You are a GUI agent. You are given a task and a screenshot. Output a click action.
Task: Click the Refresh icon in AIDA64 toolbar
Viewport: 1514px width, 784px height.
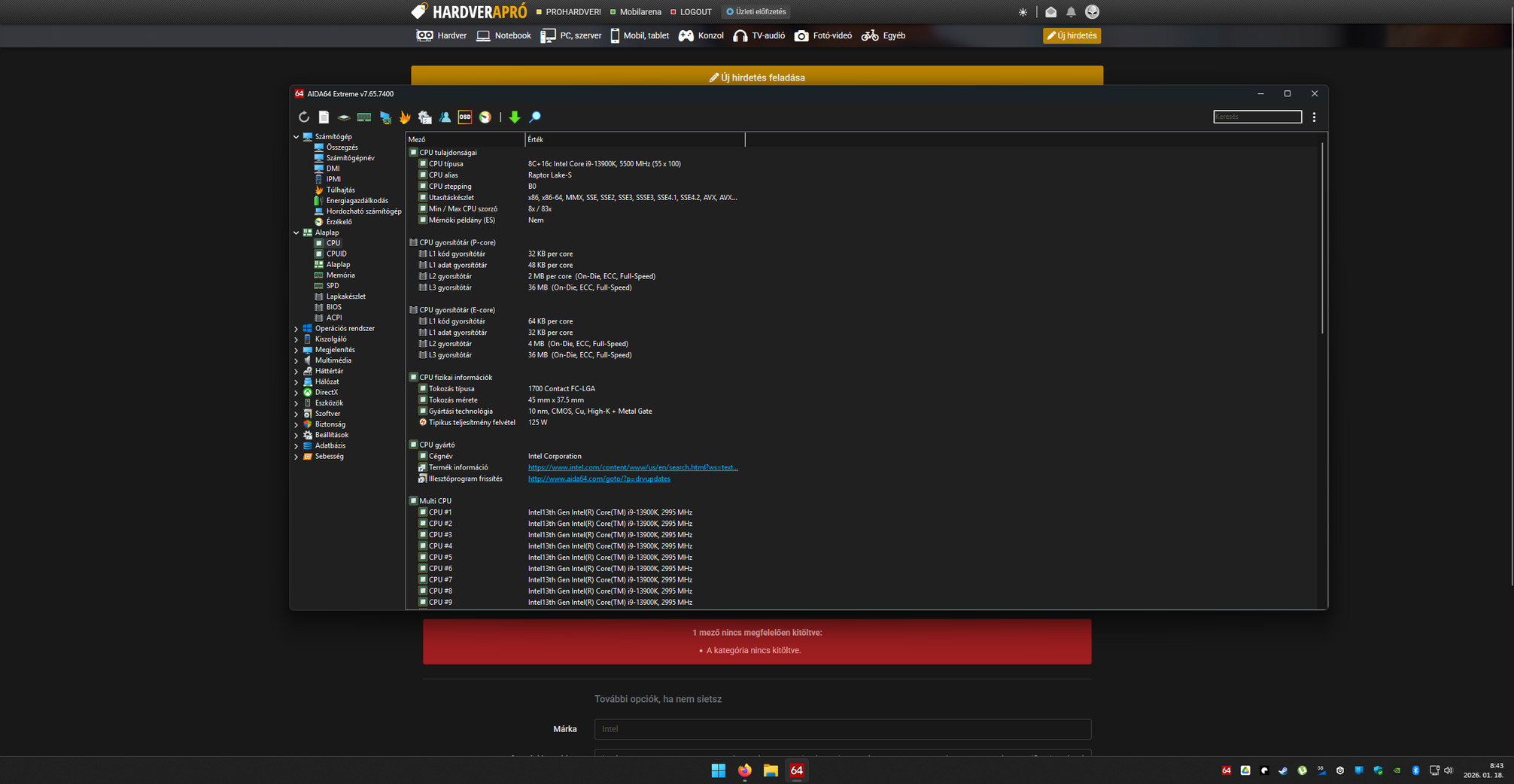click(304, 117)
